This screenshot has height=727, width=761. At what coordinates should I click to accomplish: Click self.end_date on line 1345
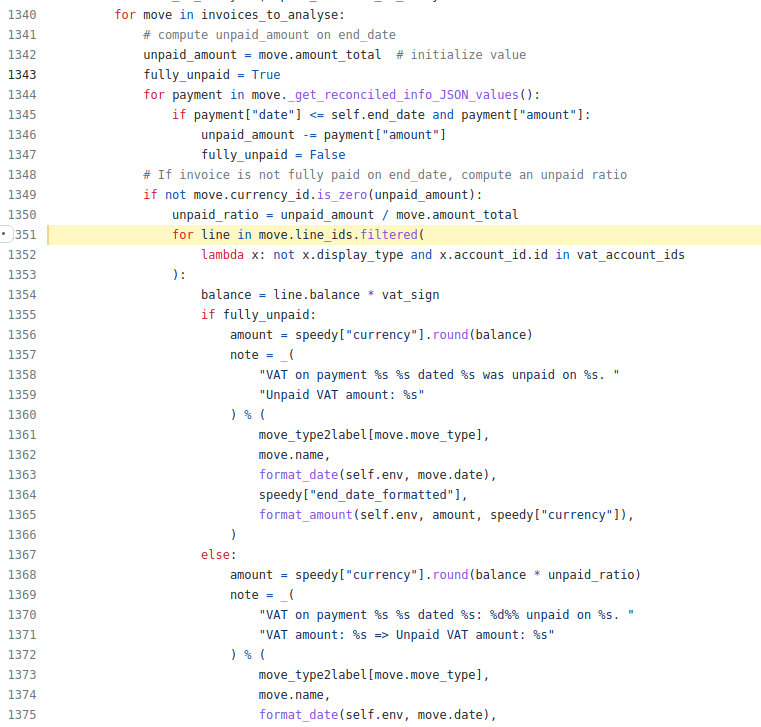[378, 115]
